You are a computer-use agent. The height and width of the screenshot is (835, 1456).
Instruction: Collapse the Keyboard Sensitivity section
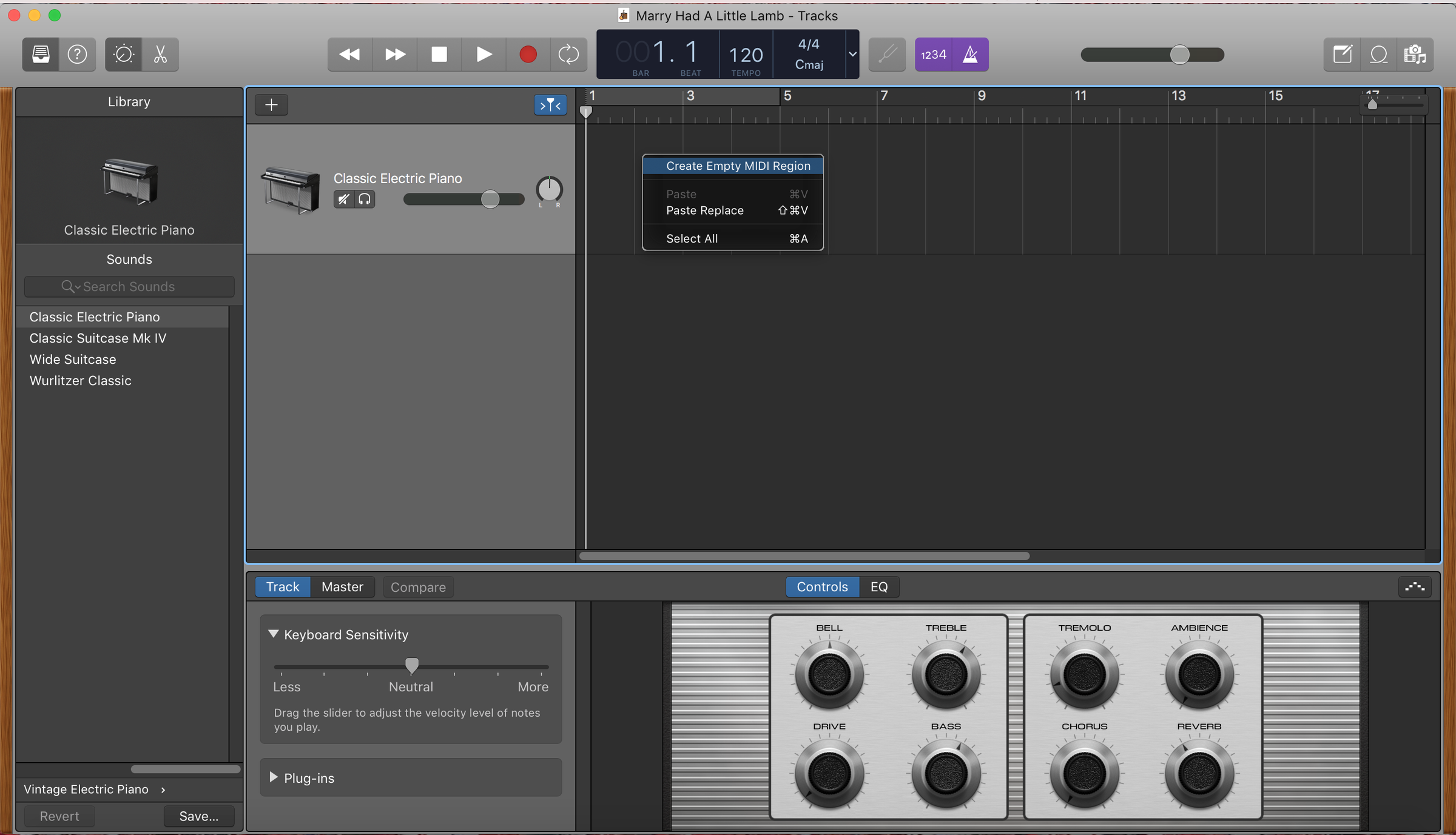coord(274,634)
